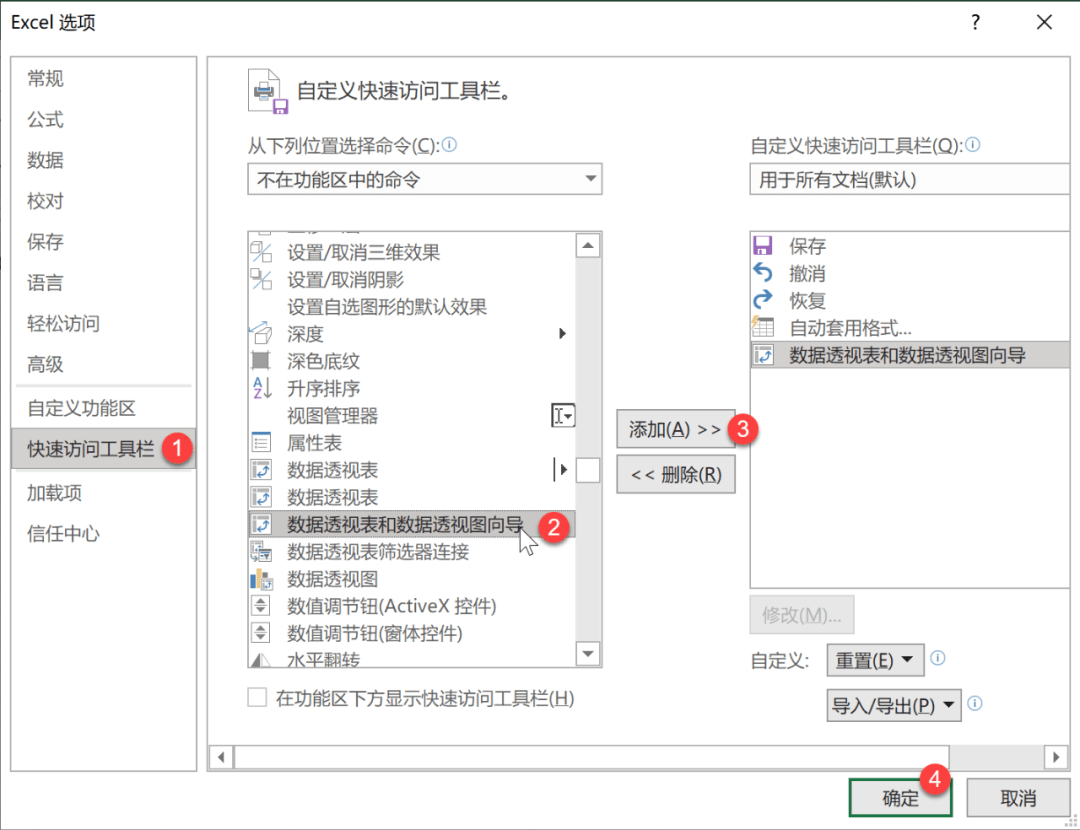
Task: Select 数据透视表筛选器连接 command text
Action: 378,552
